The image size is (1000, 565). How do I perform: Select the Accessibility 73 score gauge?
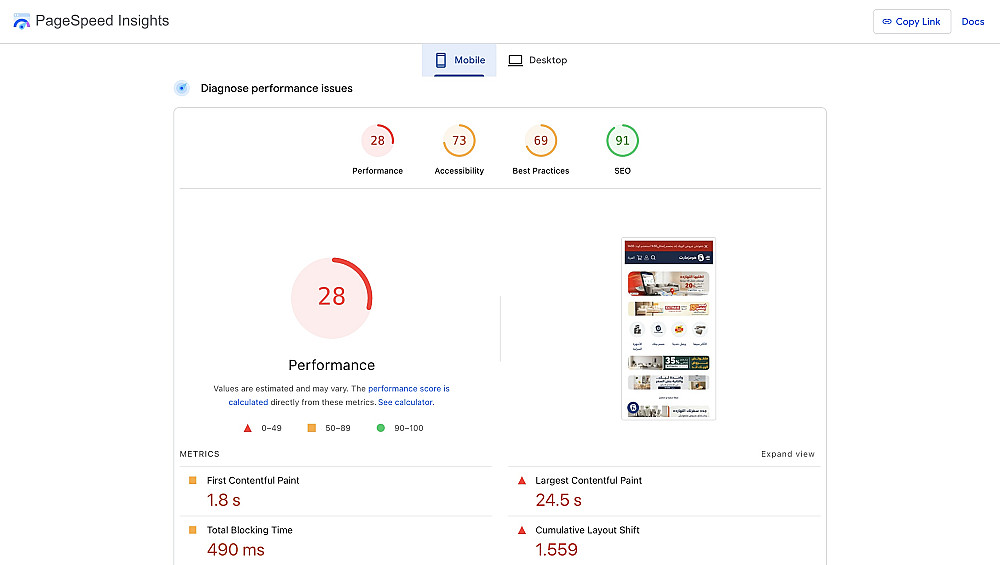point(459,140)
